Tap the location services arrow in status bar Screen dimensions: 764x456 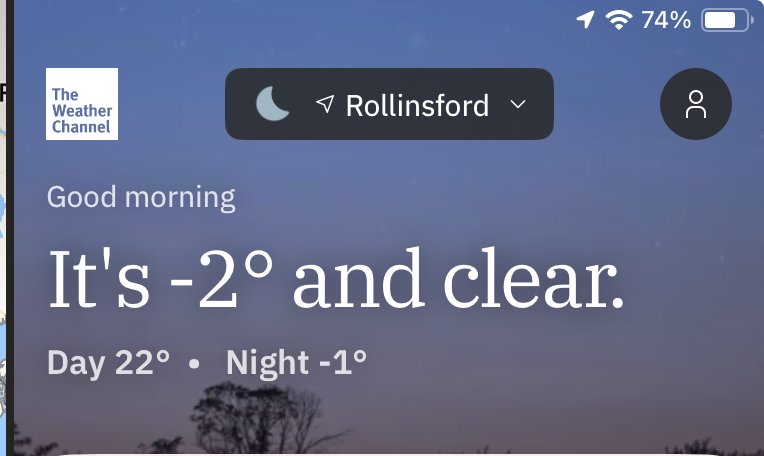[585, 19]
